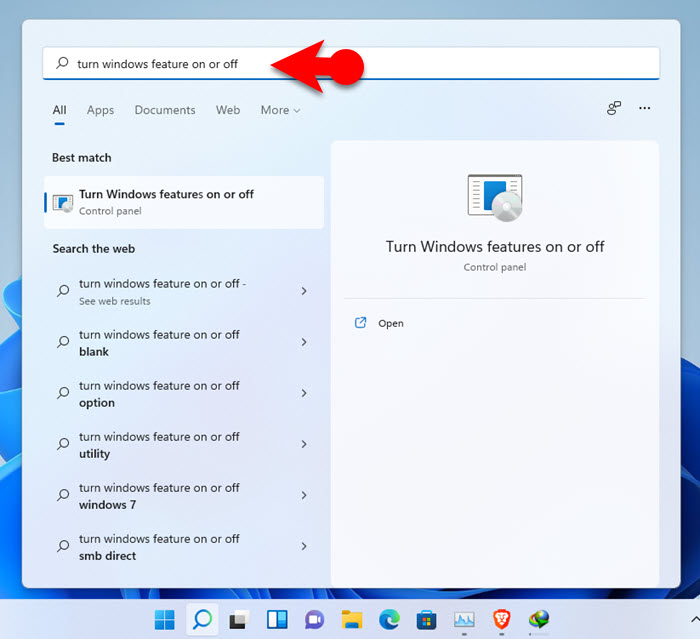Launch Microsoft Edge from taskbar

(x=389, y=620)
